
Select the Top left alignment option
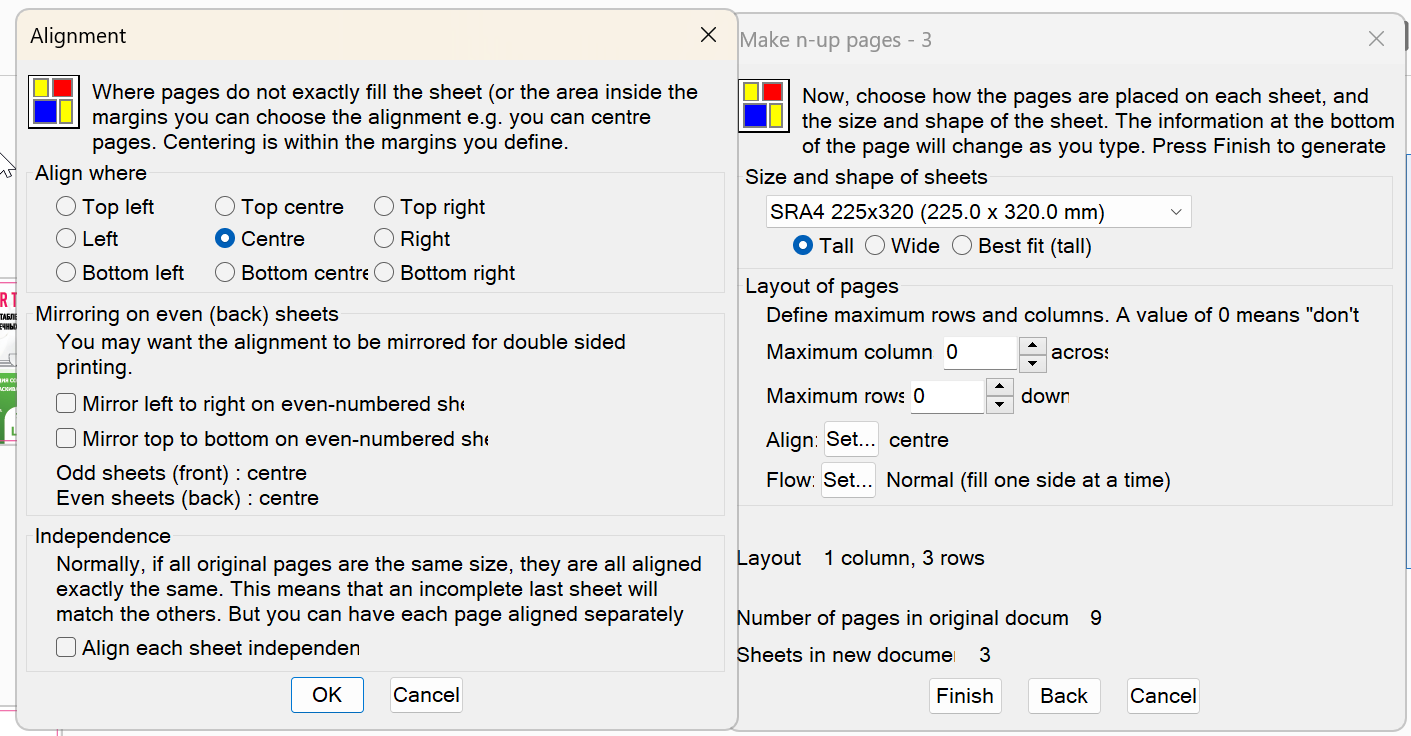pos(66,207)
